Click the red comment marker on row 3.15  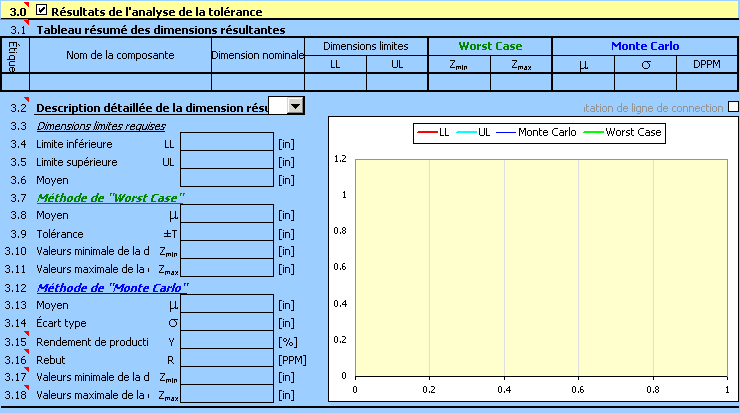[x=26, y=334]
